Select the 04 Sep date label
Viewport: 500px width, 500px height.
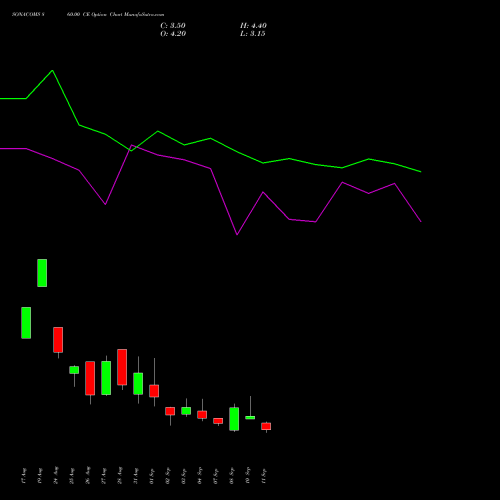tap(200, 475)
